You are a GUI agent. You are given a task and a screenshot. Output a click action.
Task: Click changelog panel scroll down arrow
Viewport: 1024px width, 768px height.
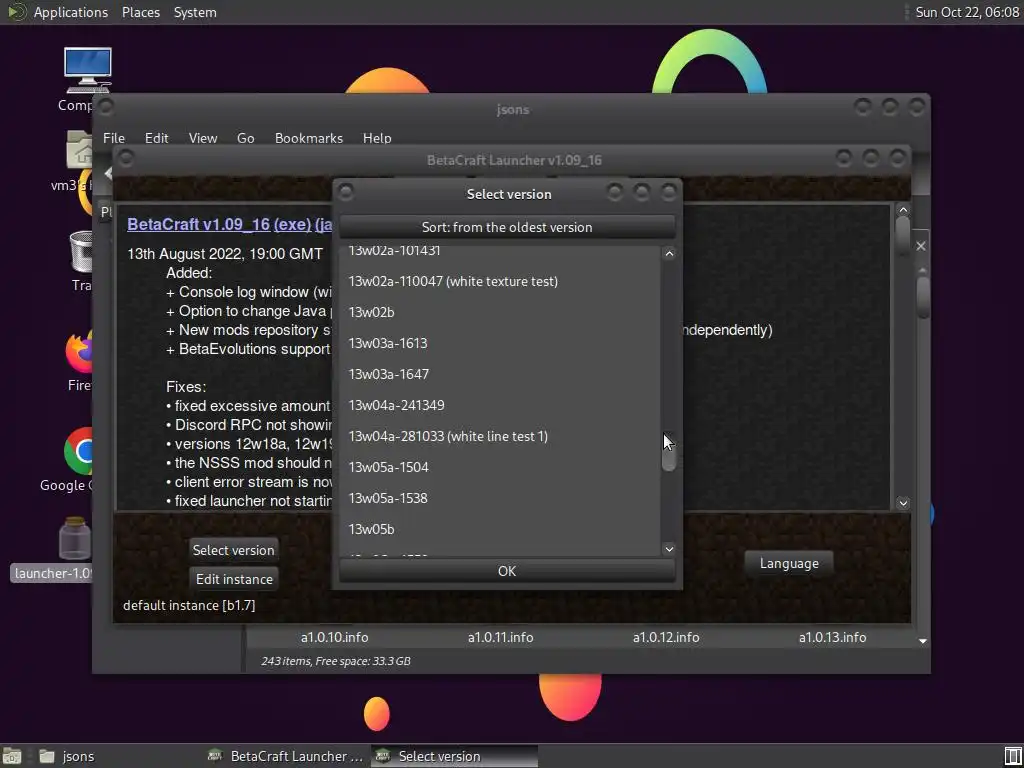coord(903,503)
